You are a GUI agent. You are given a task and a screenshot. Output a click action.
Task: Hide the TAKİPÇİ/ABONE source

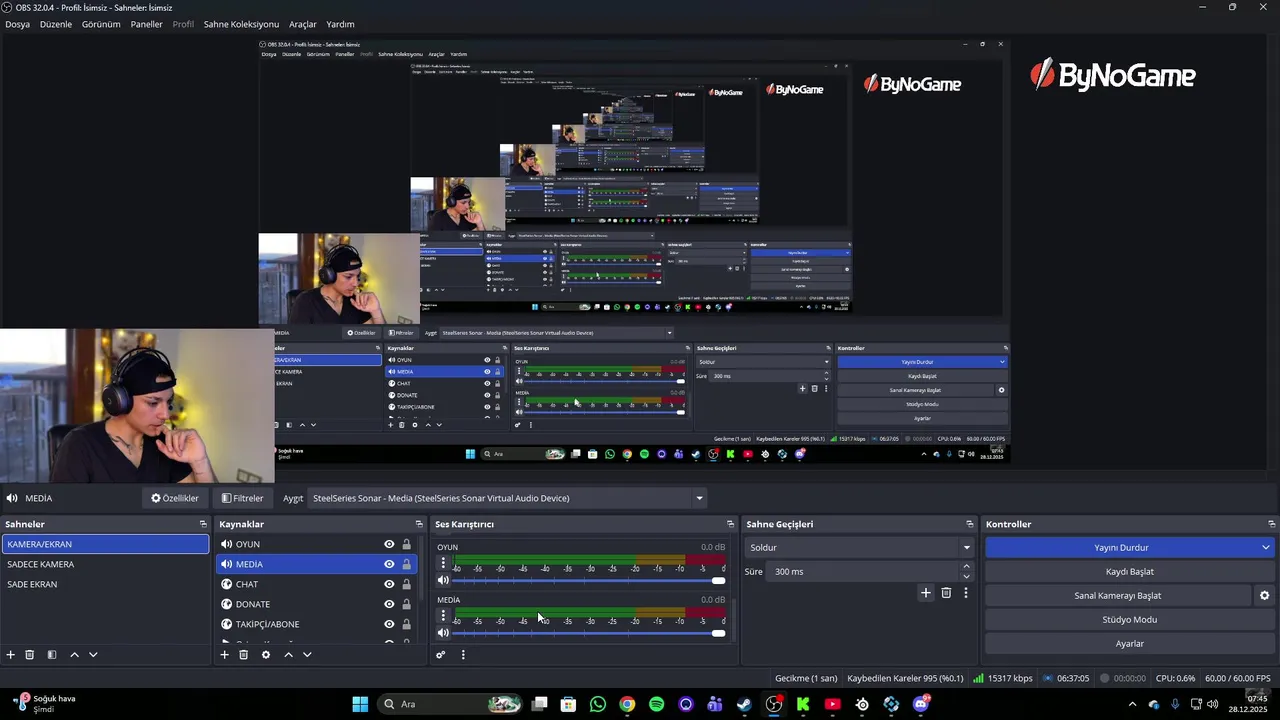pos(389,624)
